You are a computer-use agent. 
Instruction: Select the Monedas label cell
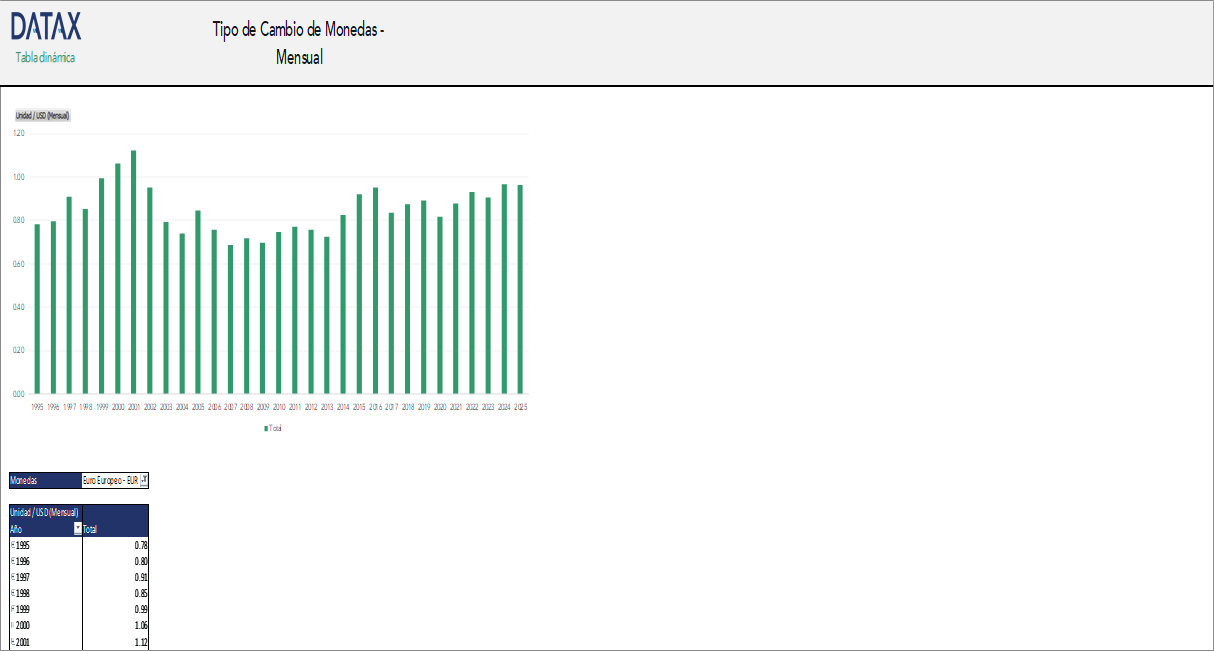pos(45,481)
